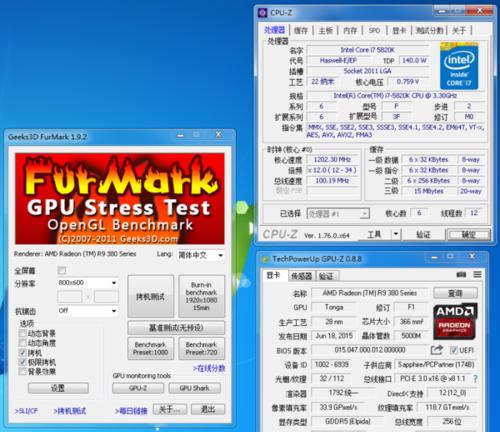Click the GPU-Z title bar icon

point(265,259)
